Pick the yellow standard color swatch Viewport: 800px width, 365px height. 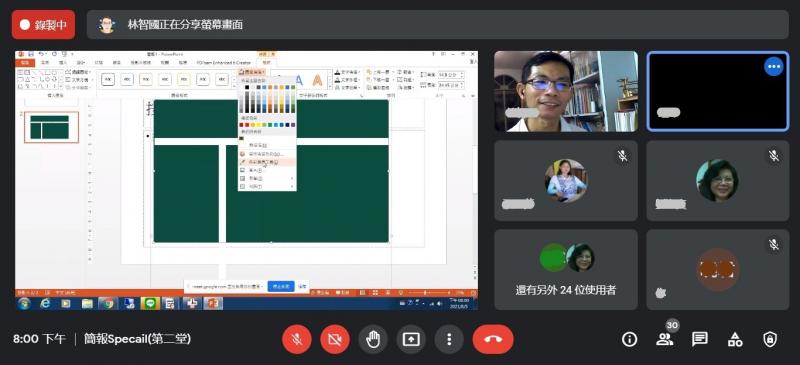coord(258,125)
